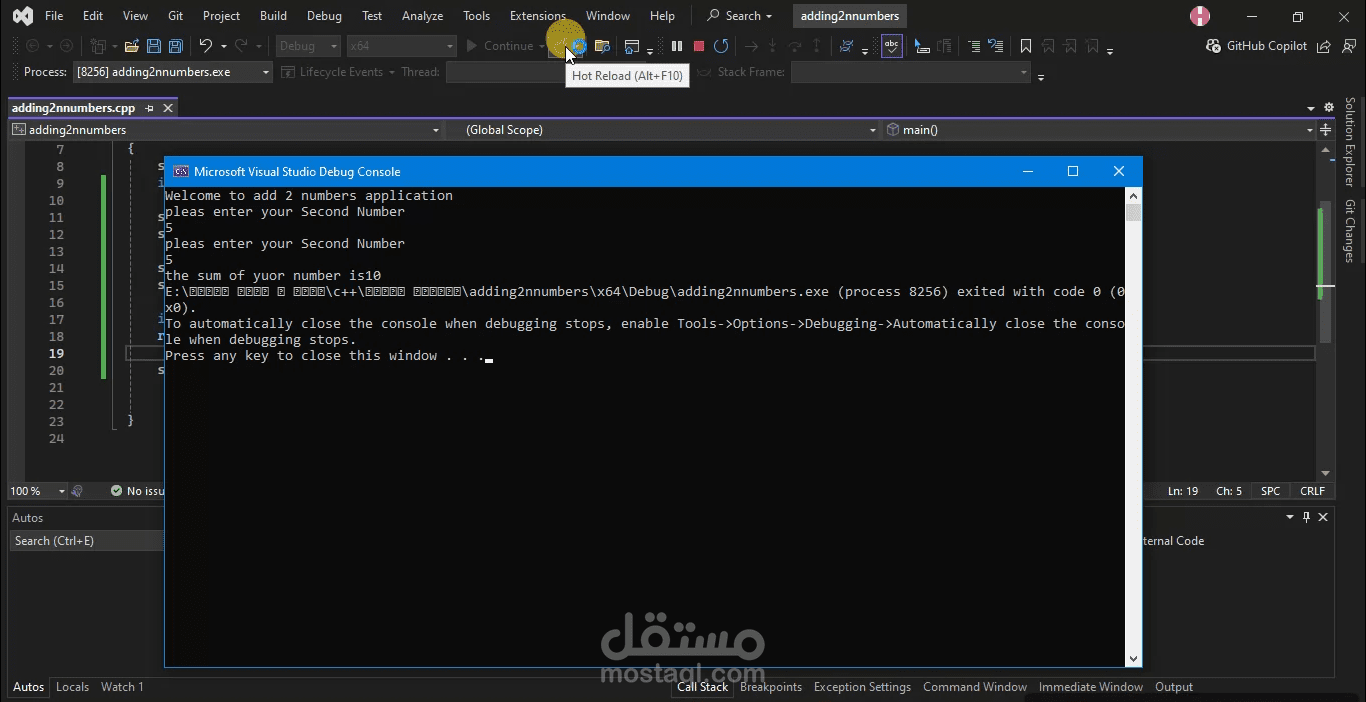Open the Immediate Window tab
The image size is (1366, 702).
(1091, 687)
